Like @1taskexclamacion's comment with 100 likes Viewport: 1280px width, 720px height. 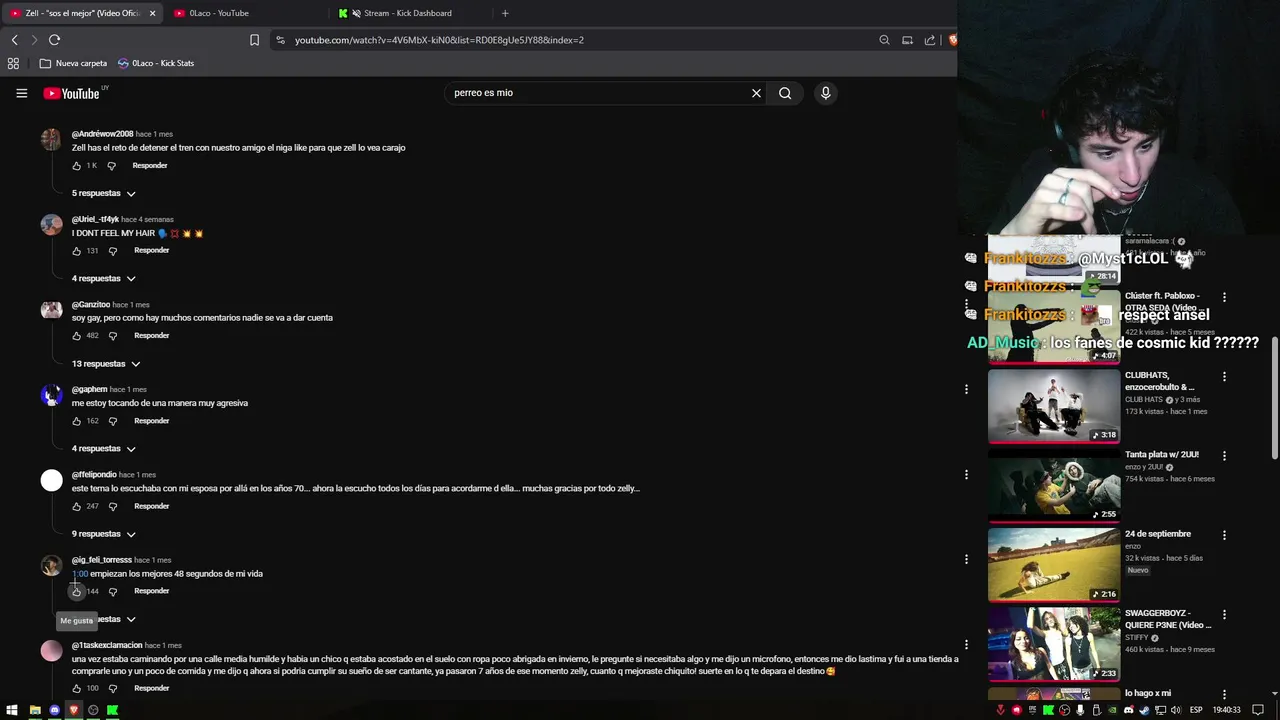coord(76,689)
